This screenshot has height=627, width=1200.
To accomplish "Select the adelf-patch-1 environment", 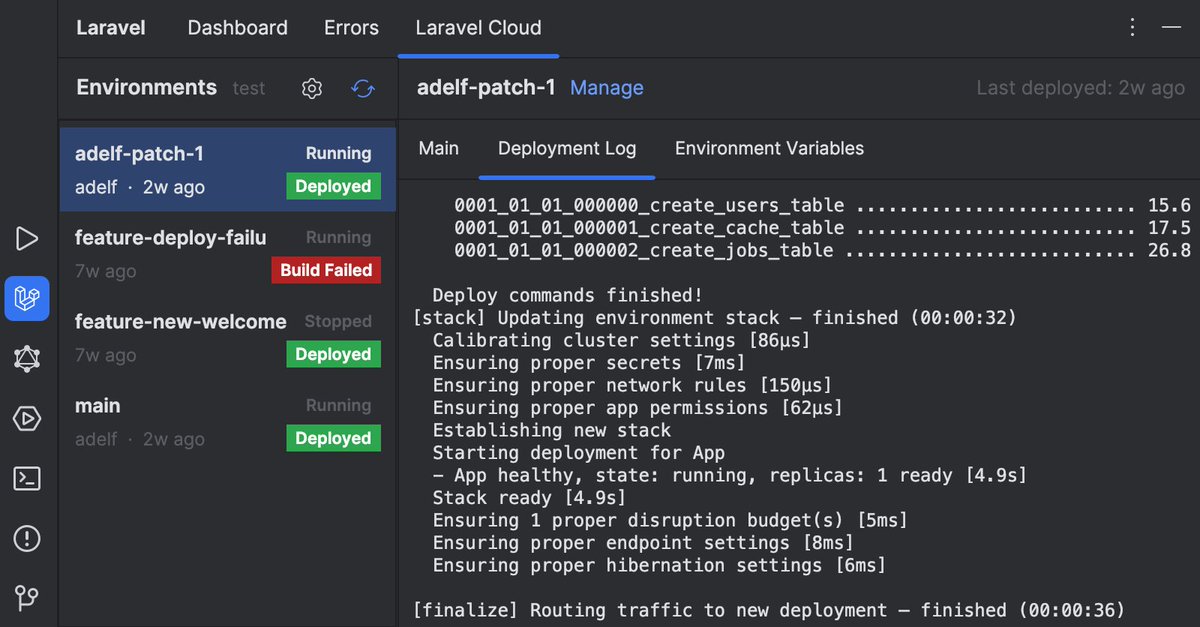I will (228, 169).
